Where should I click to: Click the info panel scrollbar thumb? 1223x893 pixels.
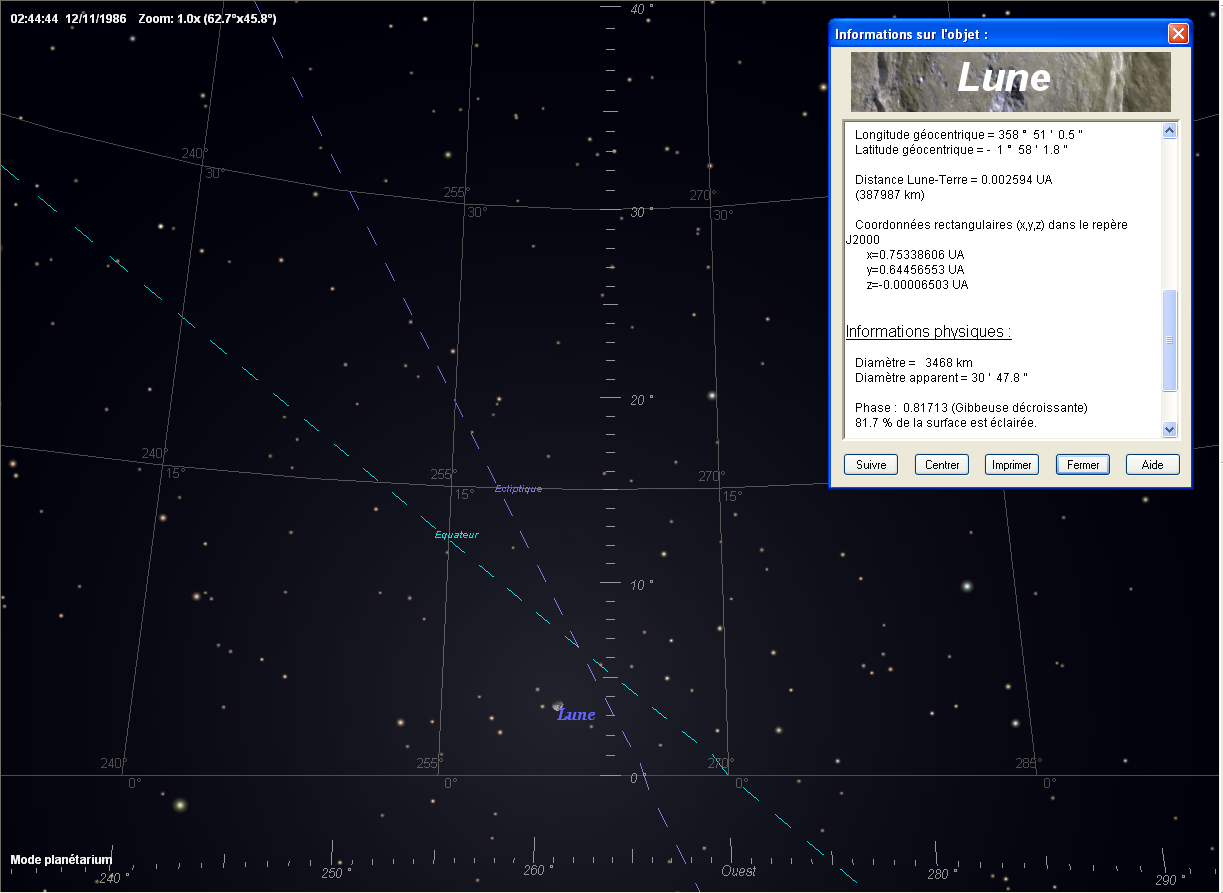coord(1170,340)
